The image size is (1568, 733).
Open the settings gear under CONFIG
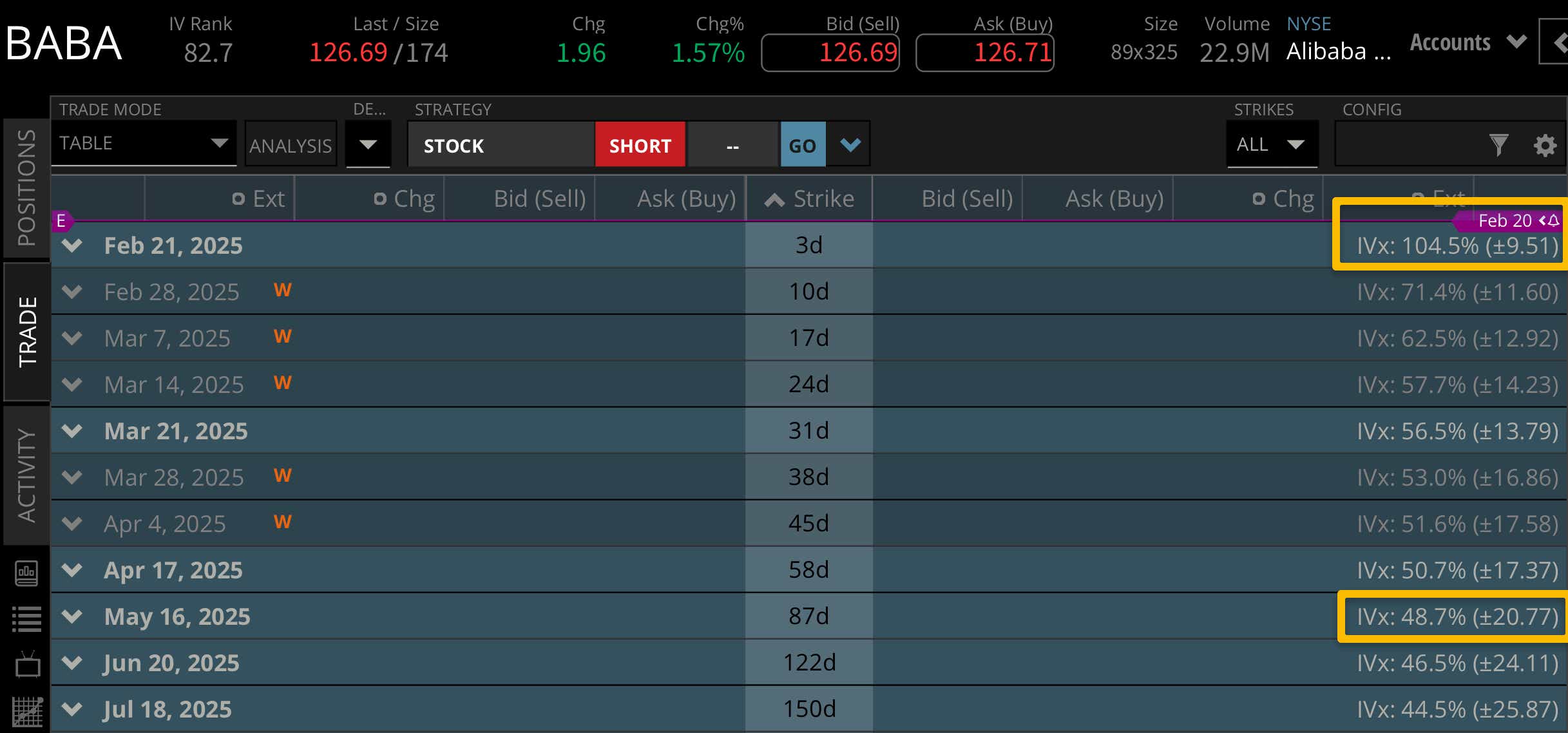(x=1544, y=145)
